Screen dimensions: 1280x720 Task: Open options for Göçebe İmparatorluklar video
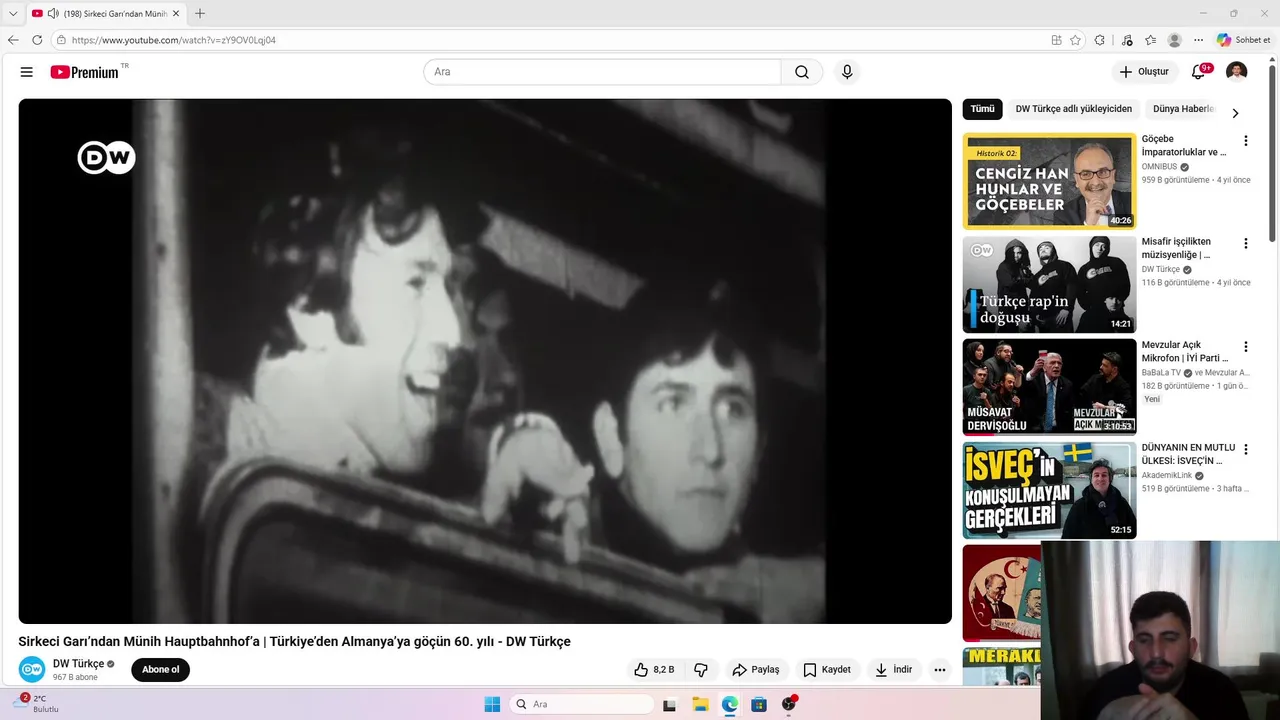tap(1245, 141)
